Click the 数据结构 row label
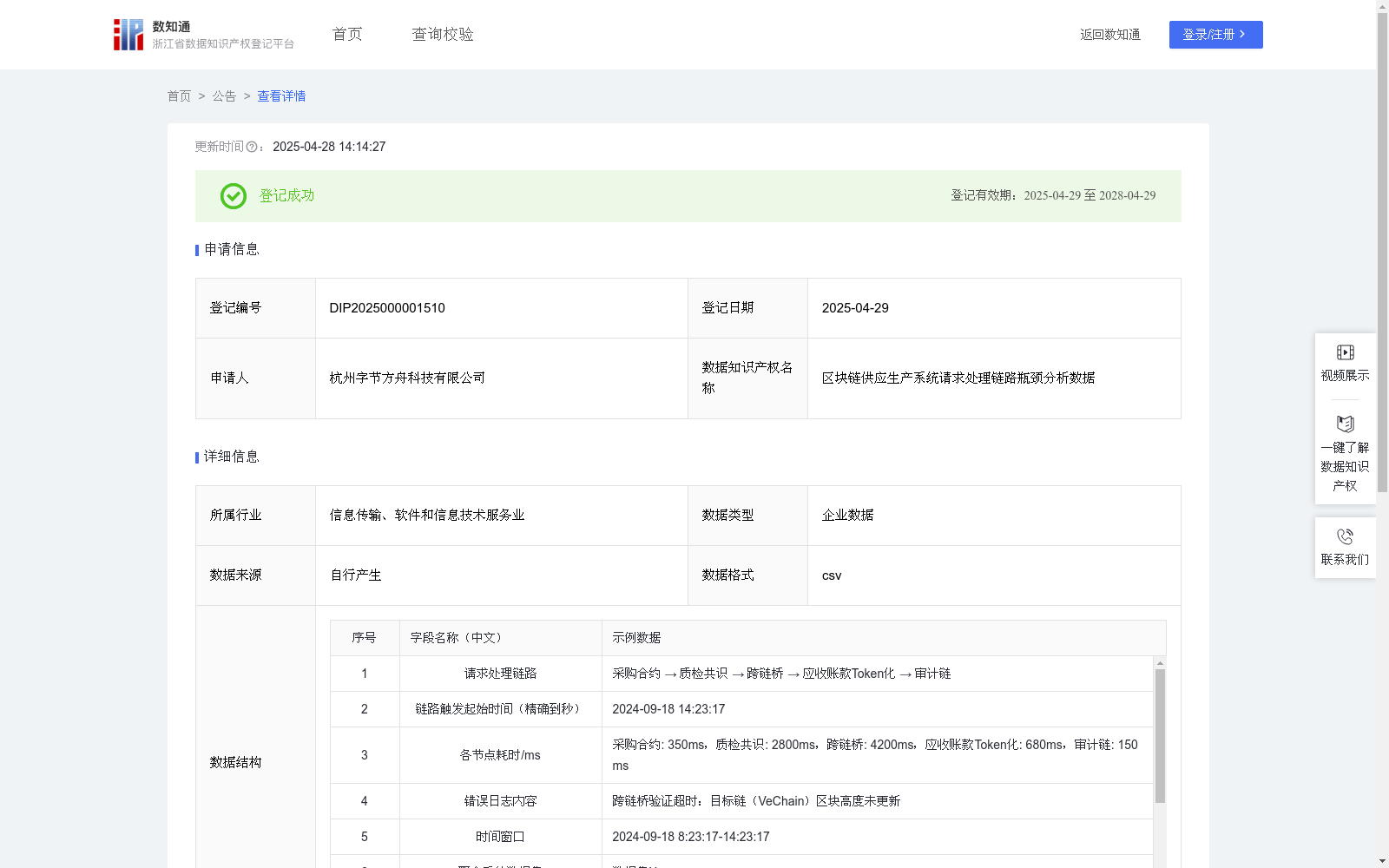Image resolution: width=1389 pixels, height=868 pixels. click(x=235, y=763)
